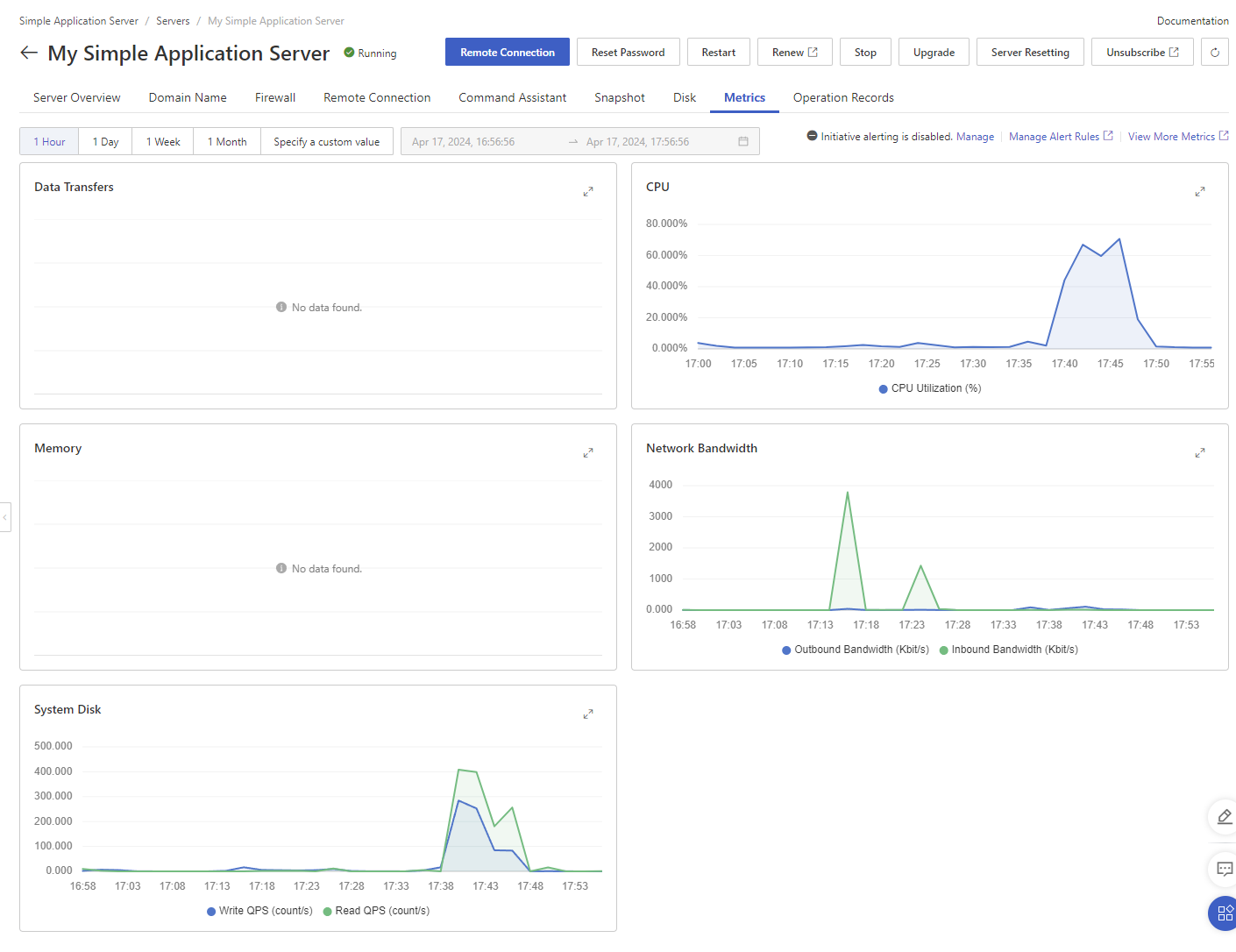This screenshot has width=1236, height=952.
Task: Click the Upgrade button
Action: [934, 52]
